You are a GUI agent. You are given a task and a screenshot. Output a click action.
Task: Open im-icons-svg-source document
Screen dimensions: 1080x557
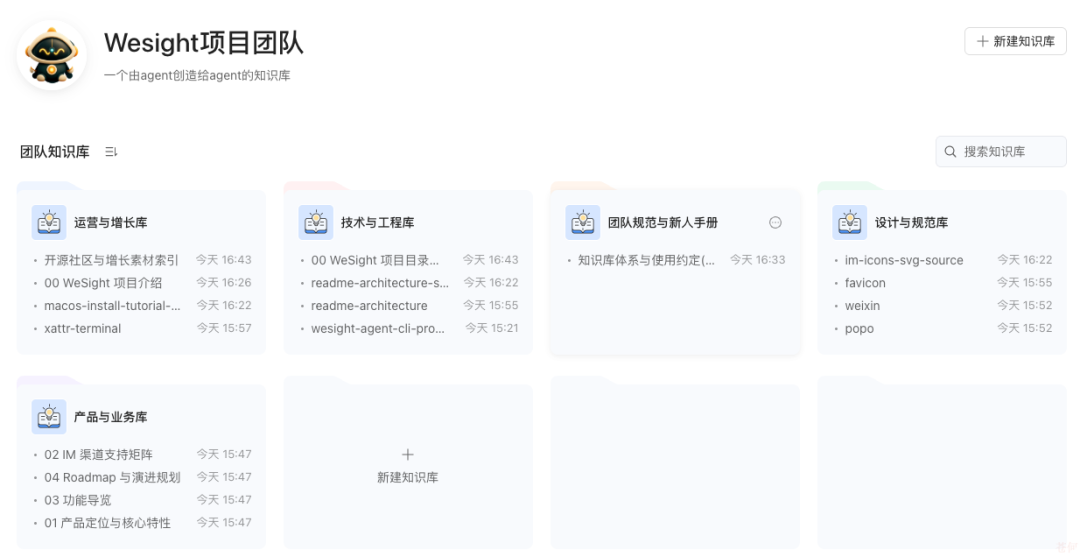904,260
